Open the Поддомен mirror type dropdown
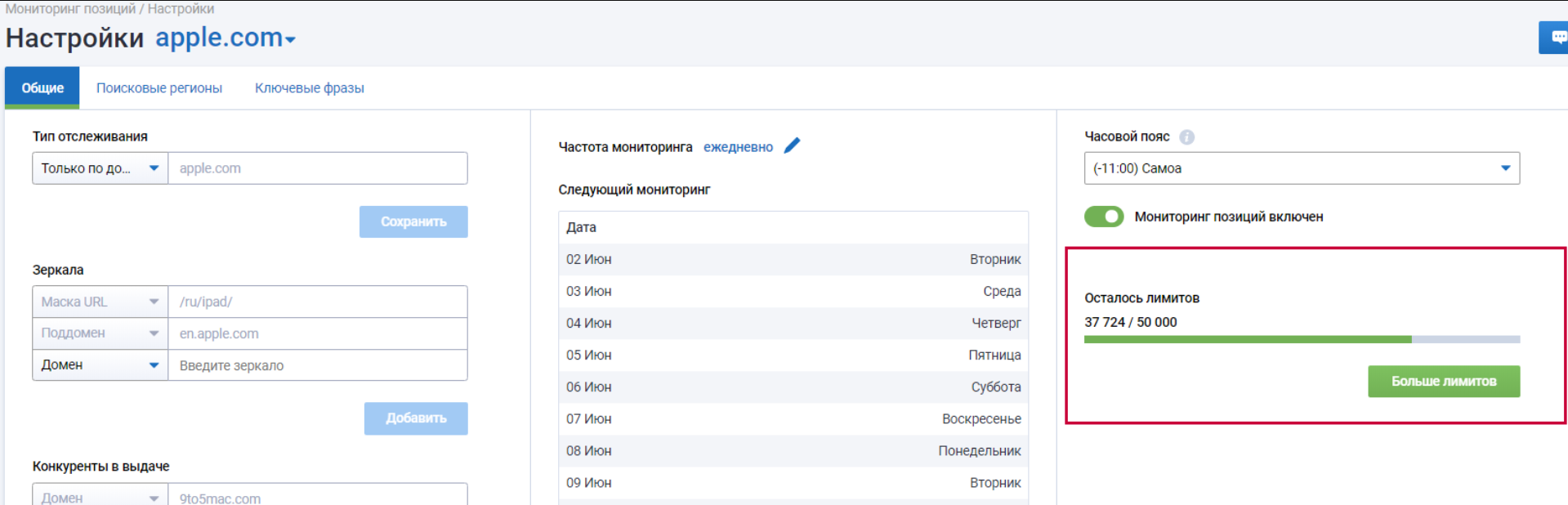1568x505 pixels. coord(101,333)
